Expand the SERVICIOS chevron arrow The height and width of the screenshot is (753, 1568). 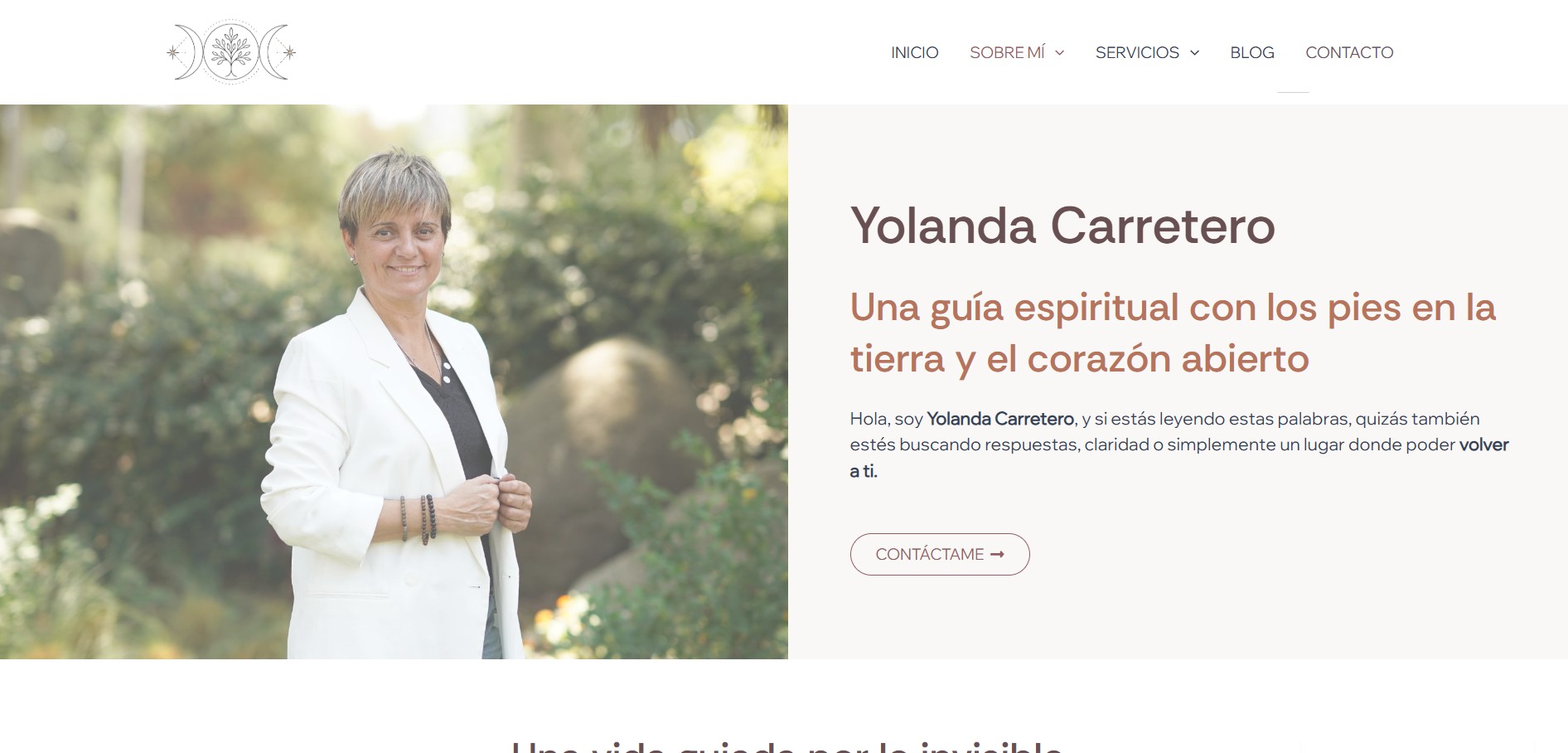coord(1194,53)
